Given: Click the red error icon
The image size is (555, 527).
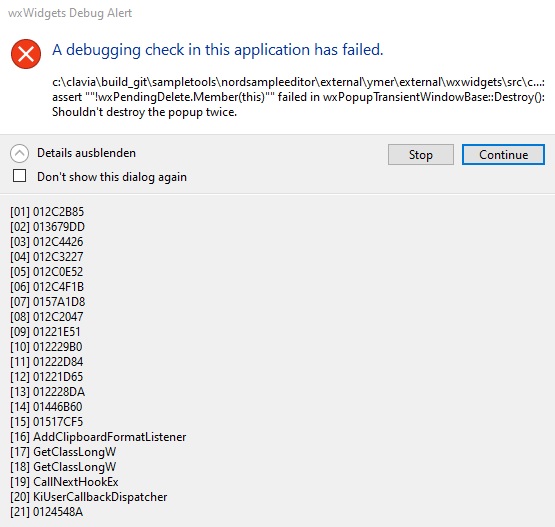Looking at the screenshot, I should click(26, 54).
